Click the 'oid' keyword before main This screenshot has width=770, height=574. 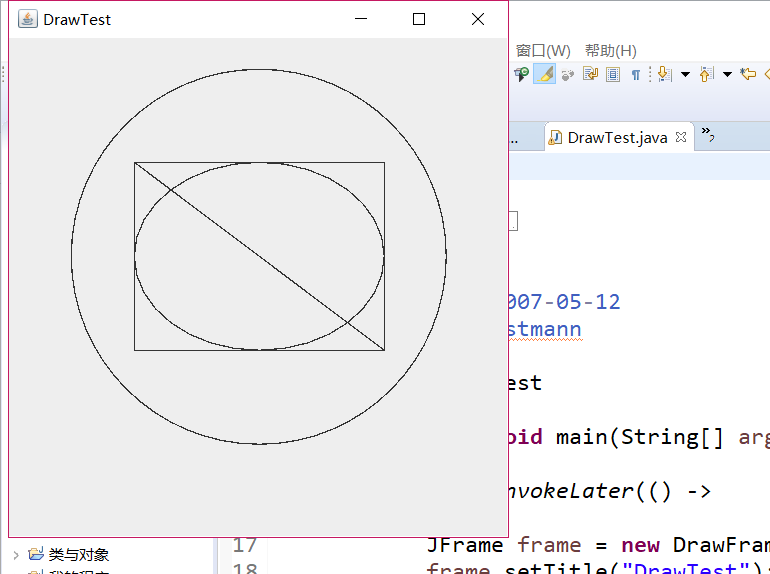(525, 437)
